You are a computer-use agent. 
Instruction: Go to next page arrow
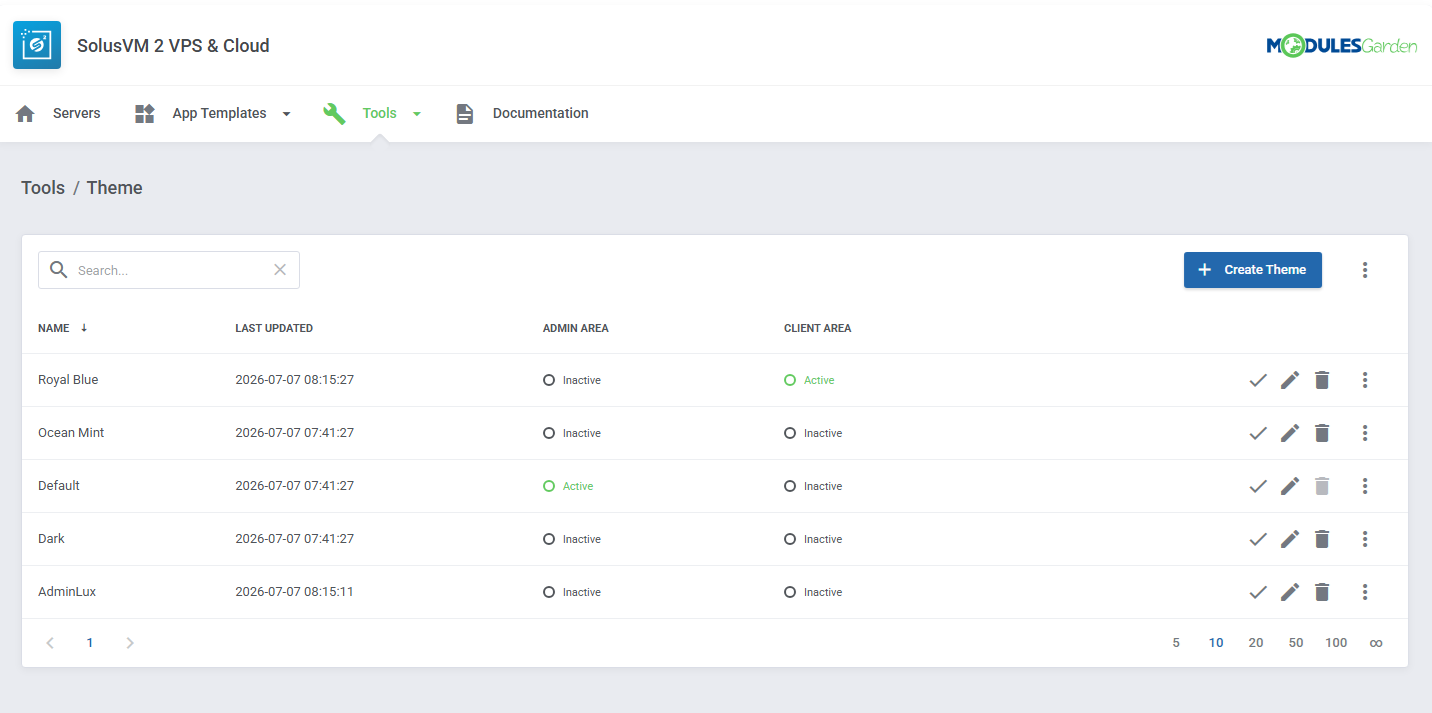pyautogui.click(x=130, y=643)
